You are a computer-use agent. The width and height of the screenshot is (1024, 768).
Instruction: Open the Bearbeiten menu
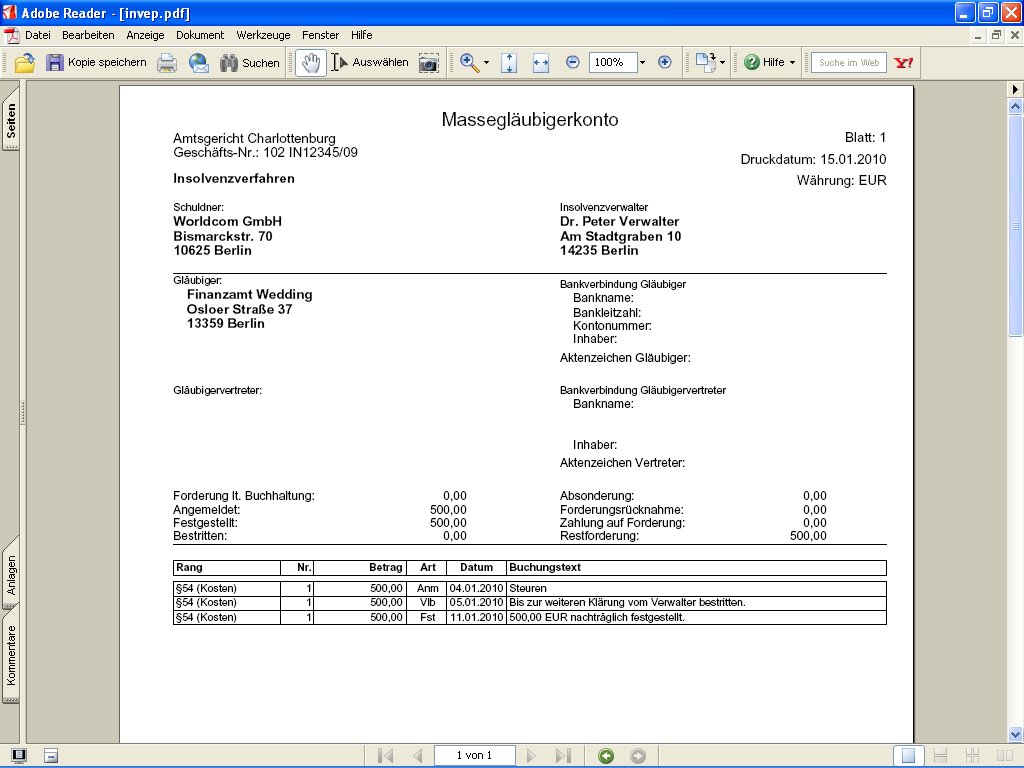tap(88, 35)
